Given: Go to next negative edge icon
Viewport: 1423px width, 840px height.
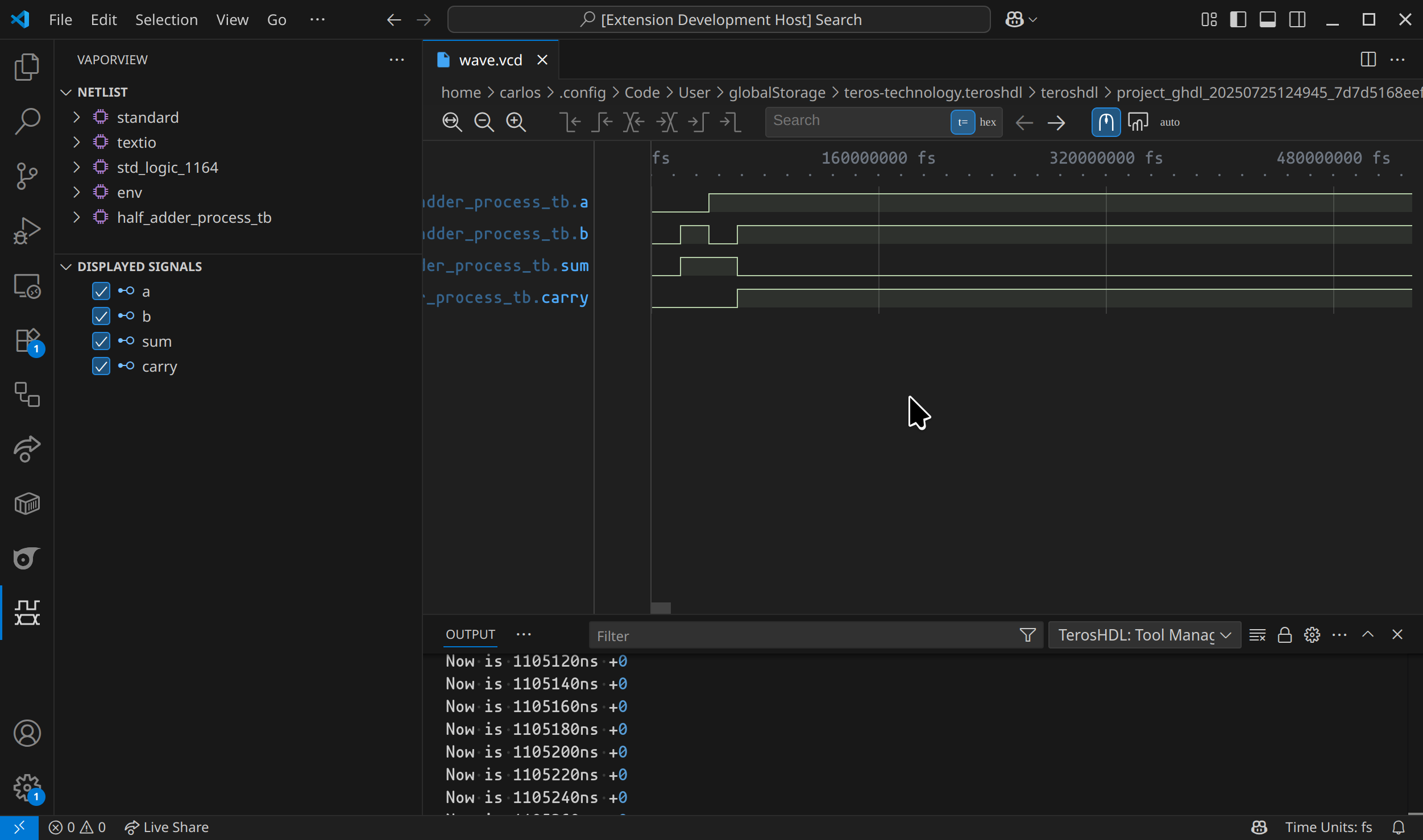Looking at the screenshot, I should pos(730,122).
